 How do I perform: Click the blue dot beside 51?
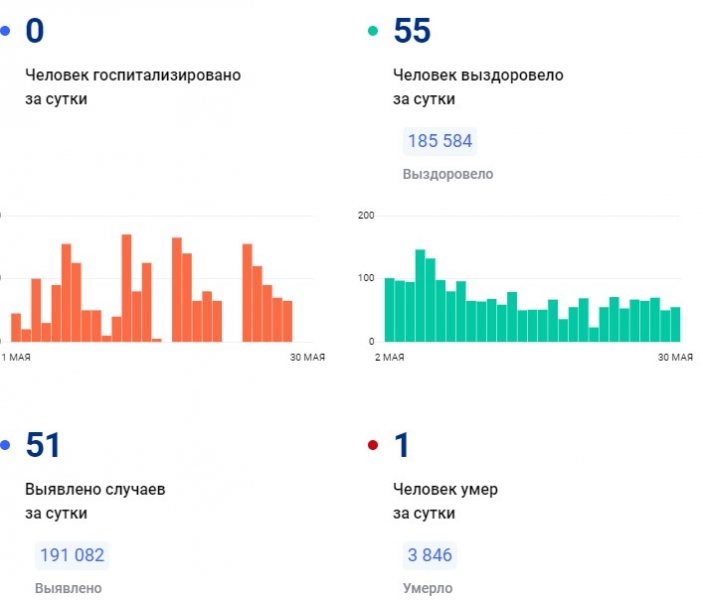pyautogui.click(x=5, y=446)
